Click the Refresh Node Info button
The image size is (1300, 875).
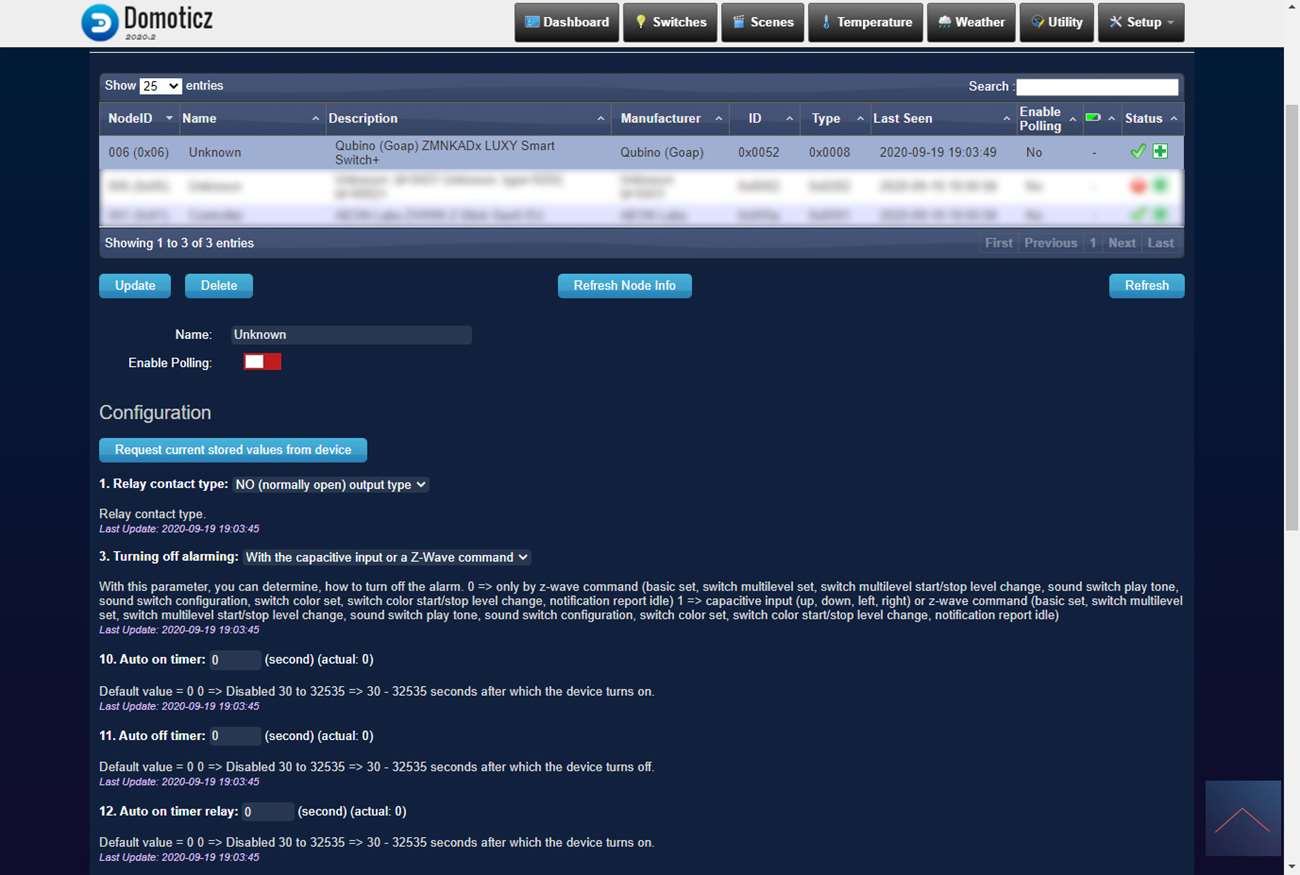tap(625, 286)
